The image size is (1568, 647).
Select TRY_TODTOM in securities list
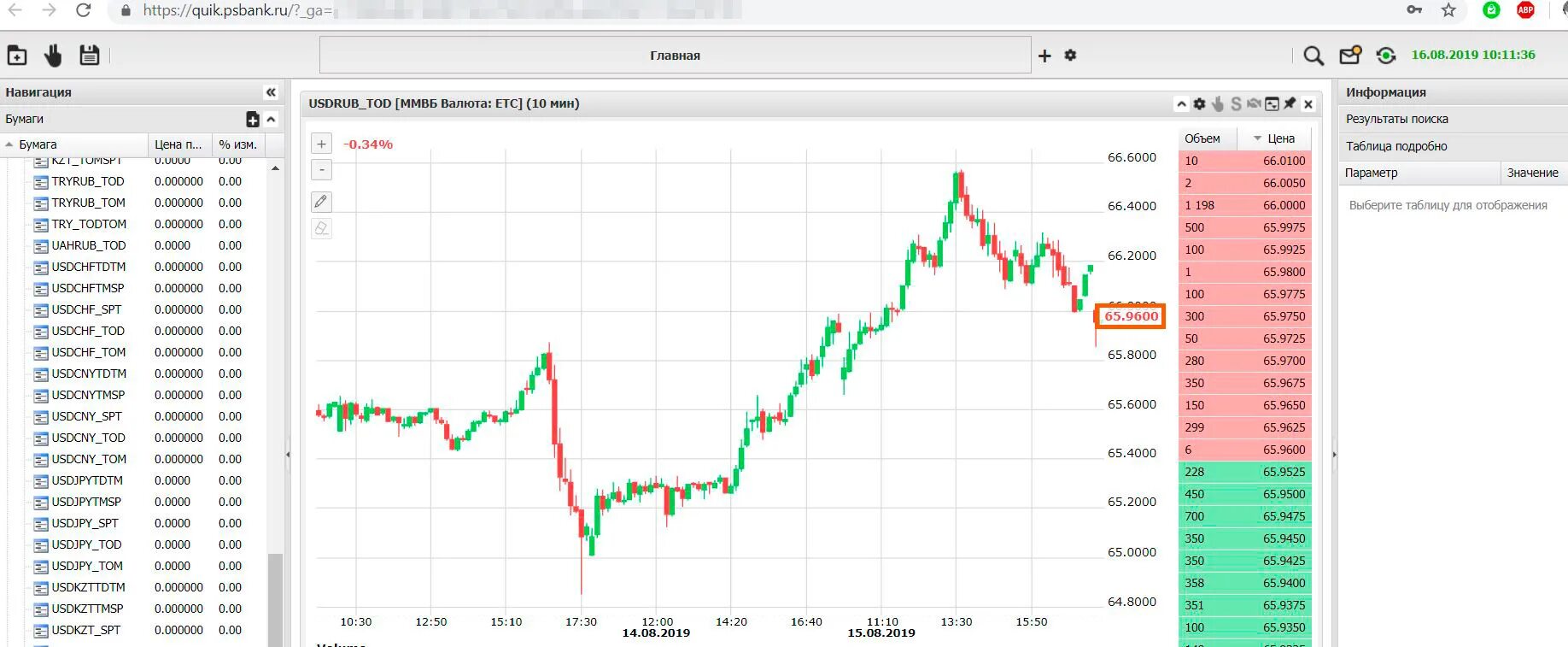click(x=89, y=224)
